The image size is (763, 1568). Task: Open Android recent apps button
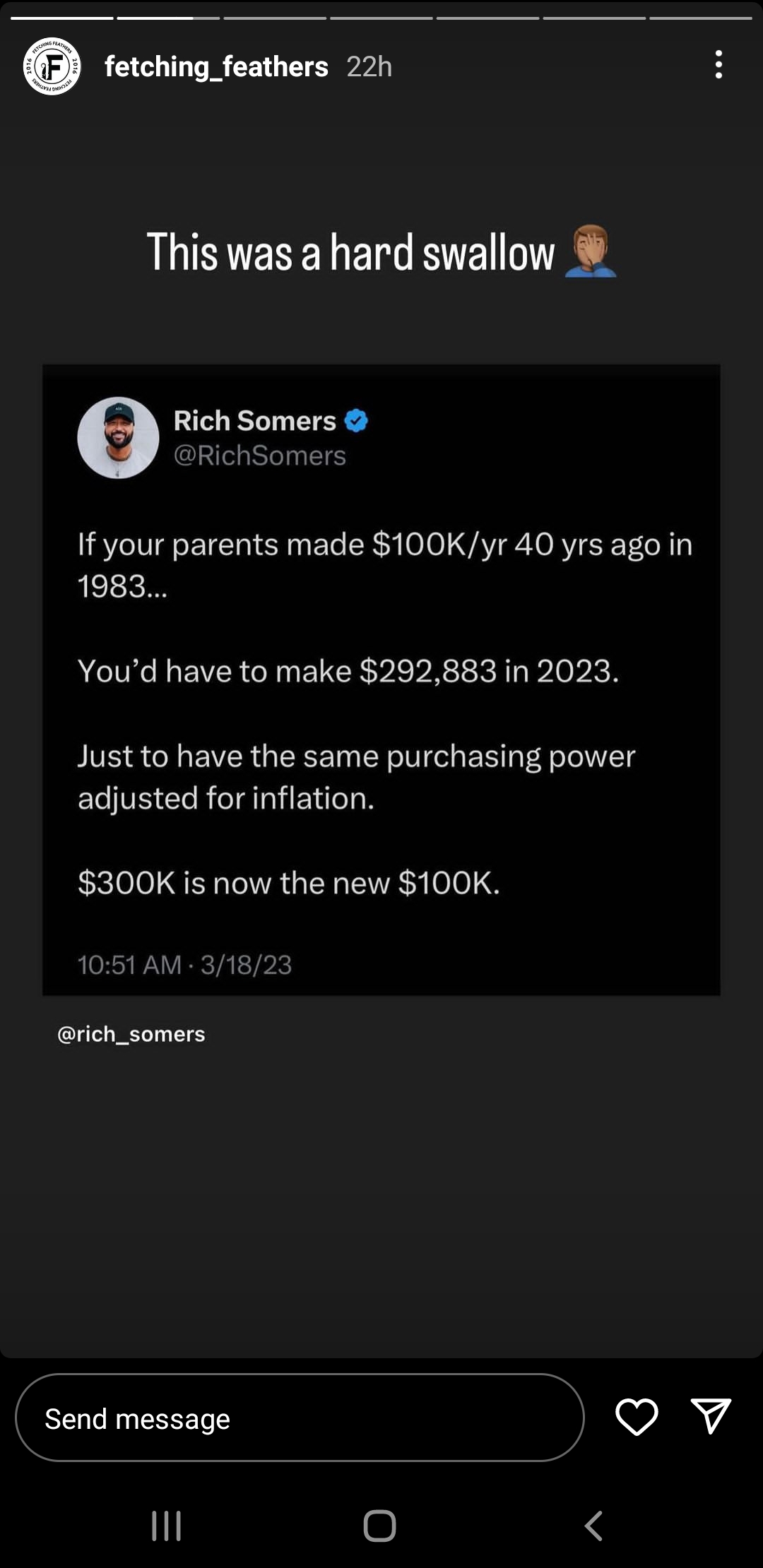pyautogui.click(x=167, y=1526)
